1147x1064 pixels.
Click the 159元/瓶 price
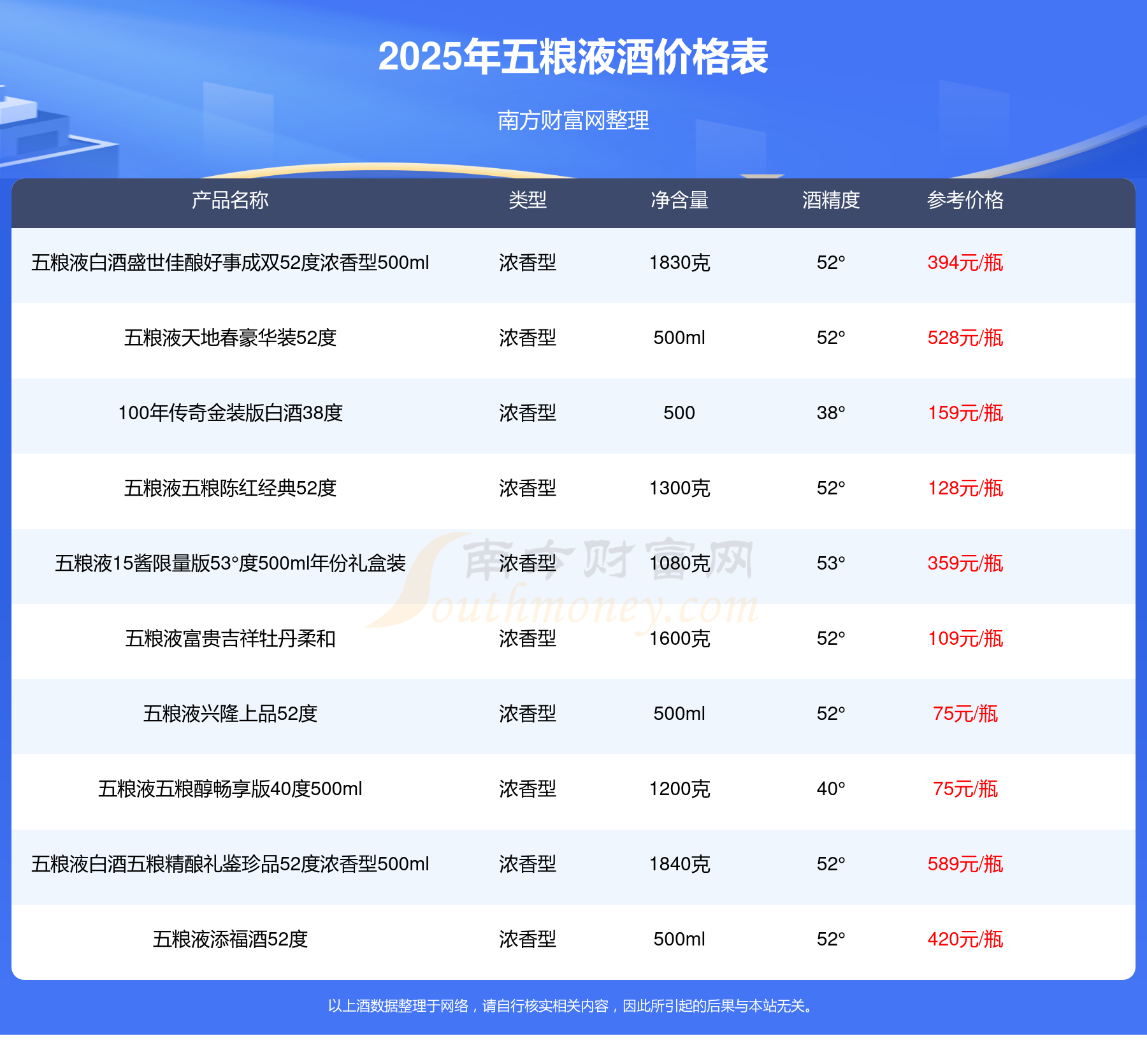965,413
